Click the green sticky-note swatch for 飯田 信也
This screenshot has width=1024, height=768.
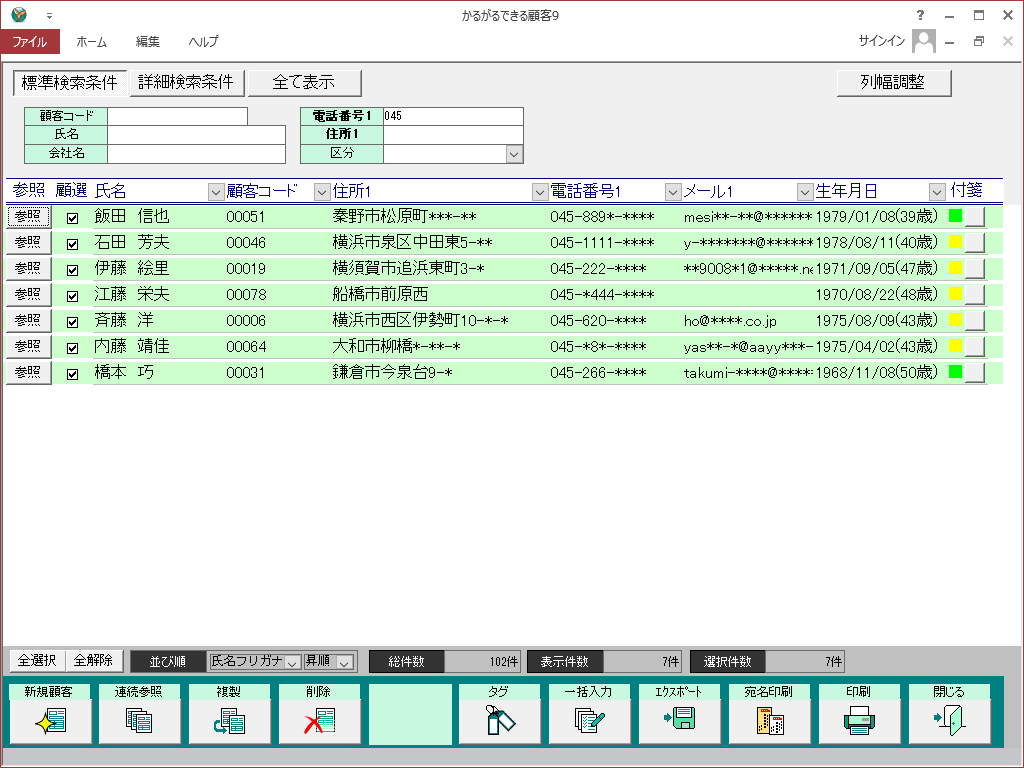pyautogui.click(x=955, y=216)
